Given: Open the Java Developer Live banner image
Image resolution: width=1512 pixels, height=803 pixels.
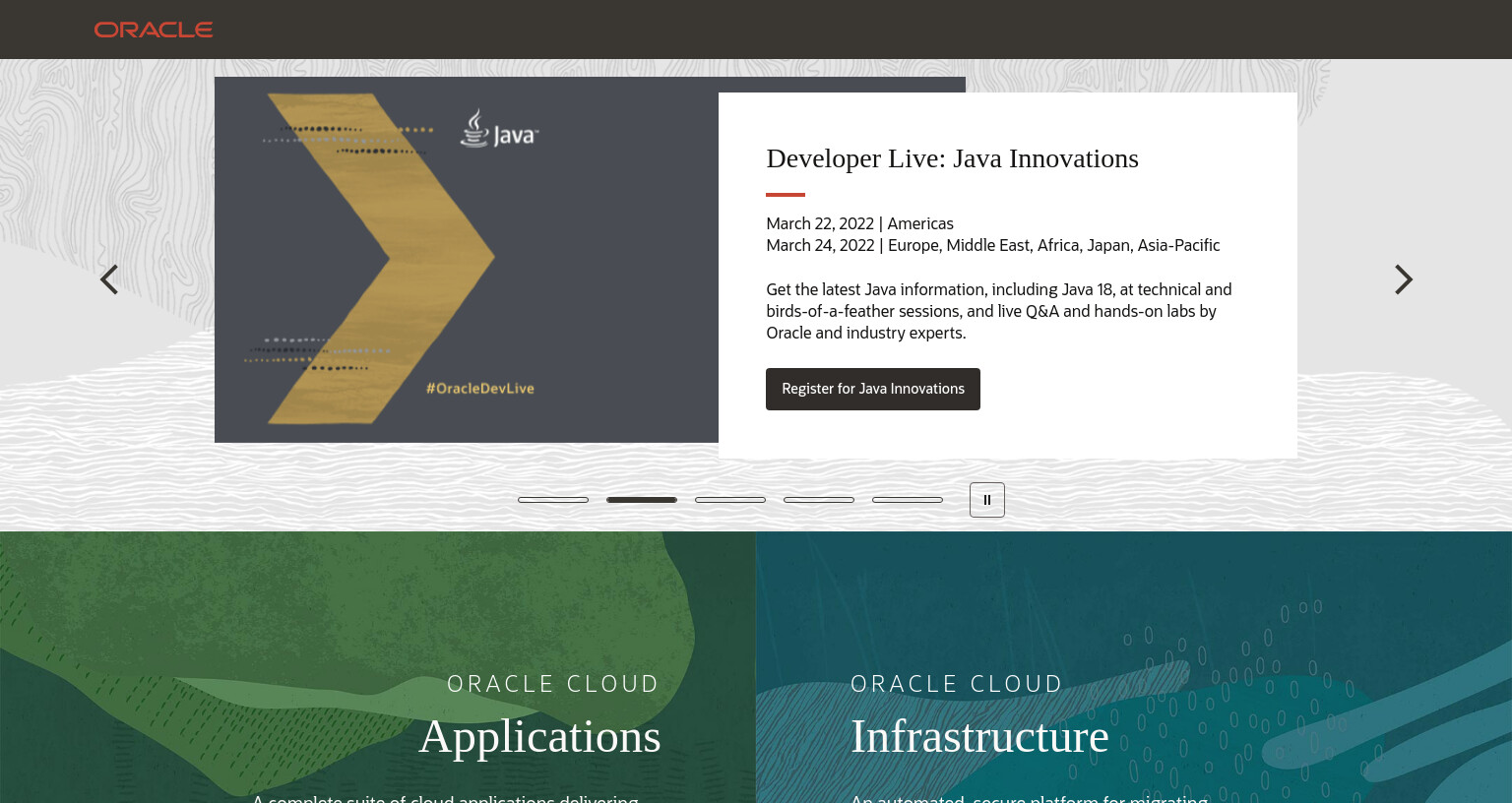Looking at the screenshot, I should click(x=467, y=260).
